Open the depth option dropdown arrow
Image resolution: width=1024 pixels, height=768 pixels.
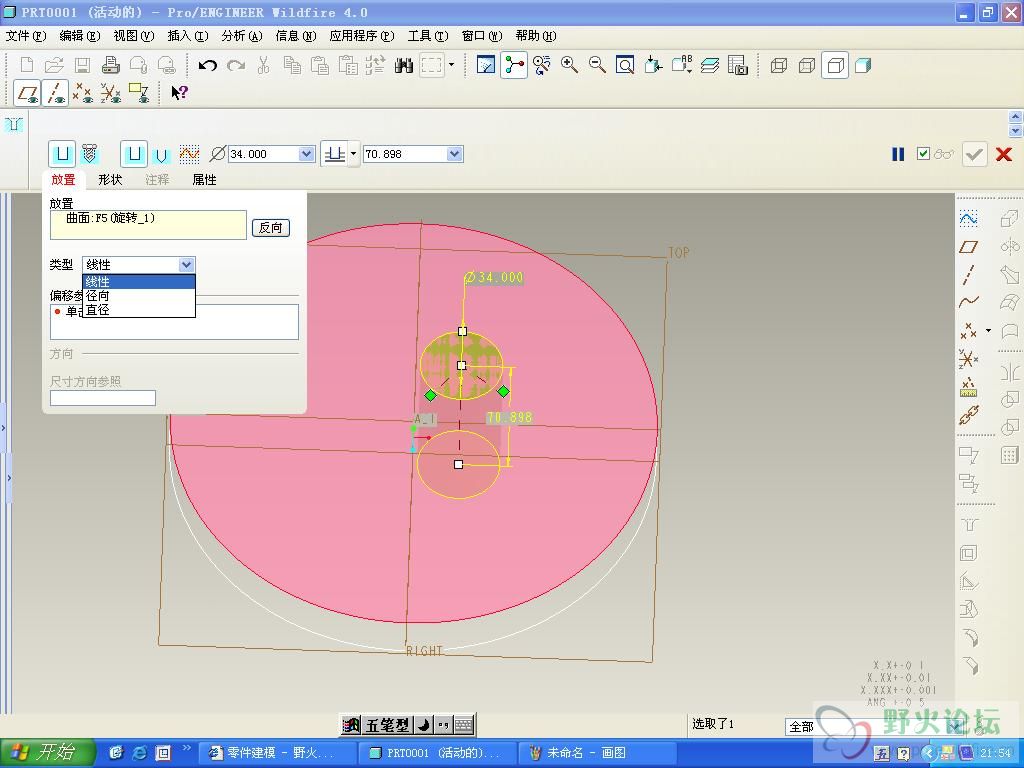coord(353,154)
